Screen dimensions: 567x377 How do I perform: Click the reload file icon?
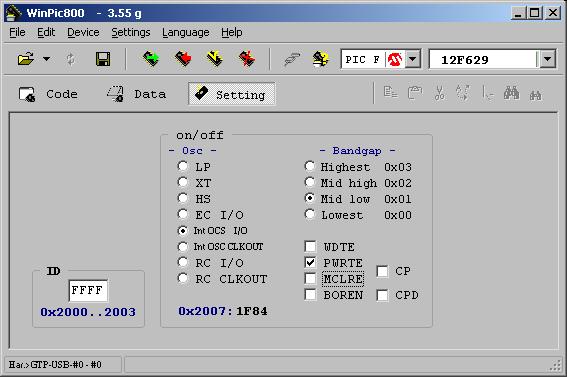click(x=71, y=59)
